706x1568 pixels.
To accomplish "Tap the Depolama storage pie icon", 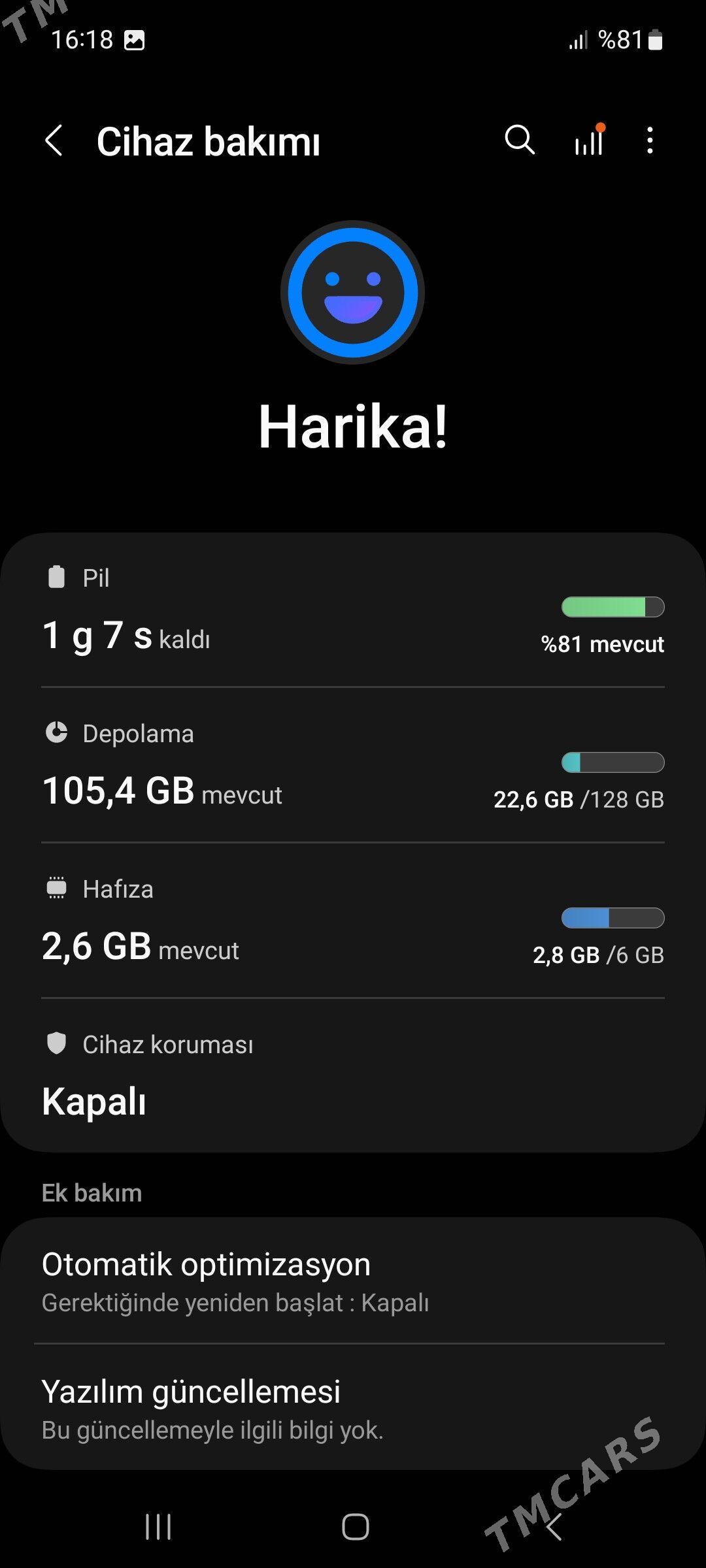I will (x=57, y=732).
